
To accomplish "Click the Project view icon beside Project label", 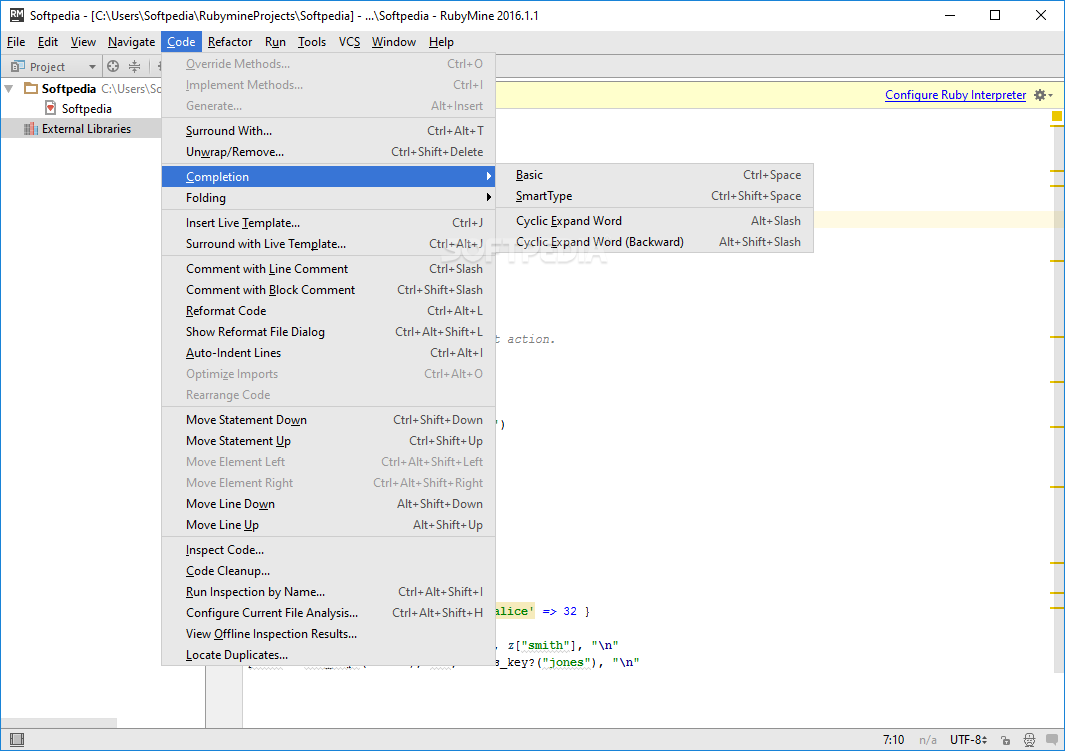I will coord(18,67).
